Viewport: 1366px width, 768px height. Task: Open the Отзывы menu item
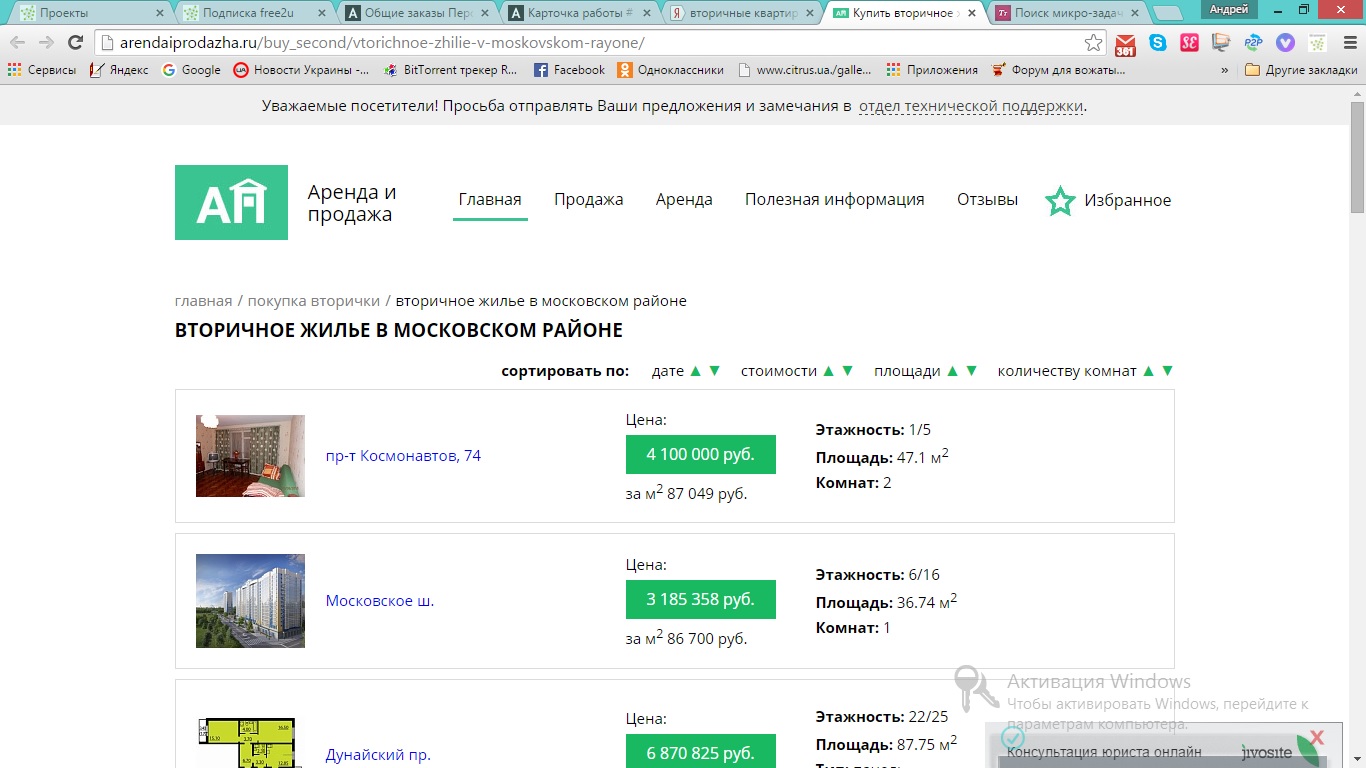tap(988, 200)
